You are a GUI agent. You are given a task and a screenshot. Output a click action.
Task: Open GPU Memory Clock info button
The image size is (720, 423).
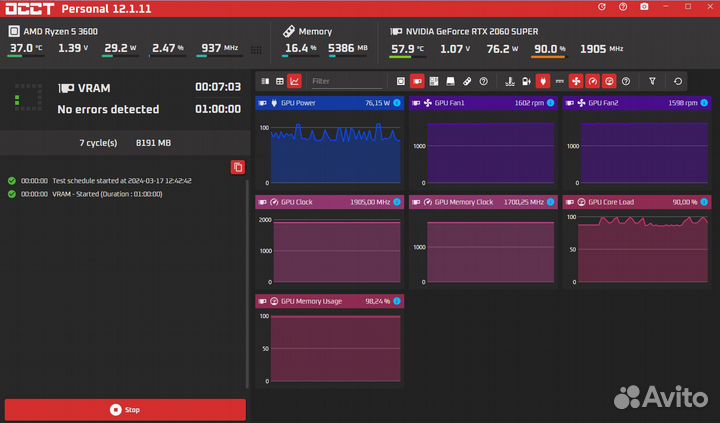point(551,202)
